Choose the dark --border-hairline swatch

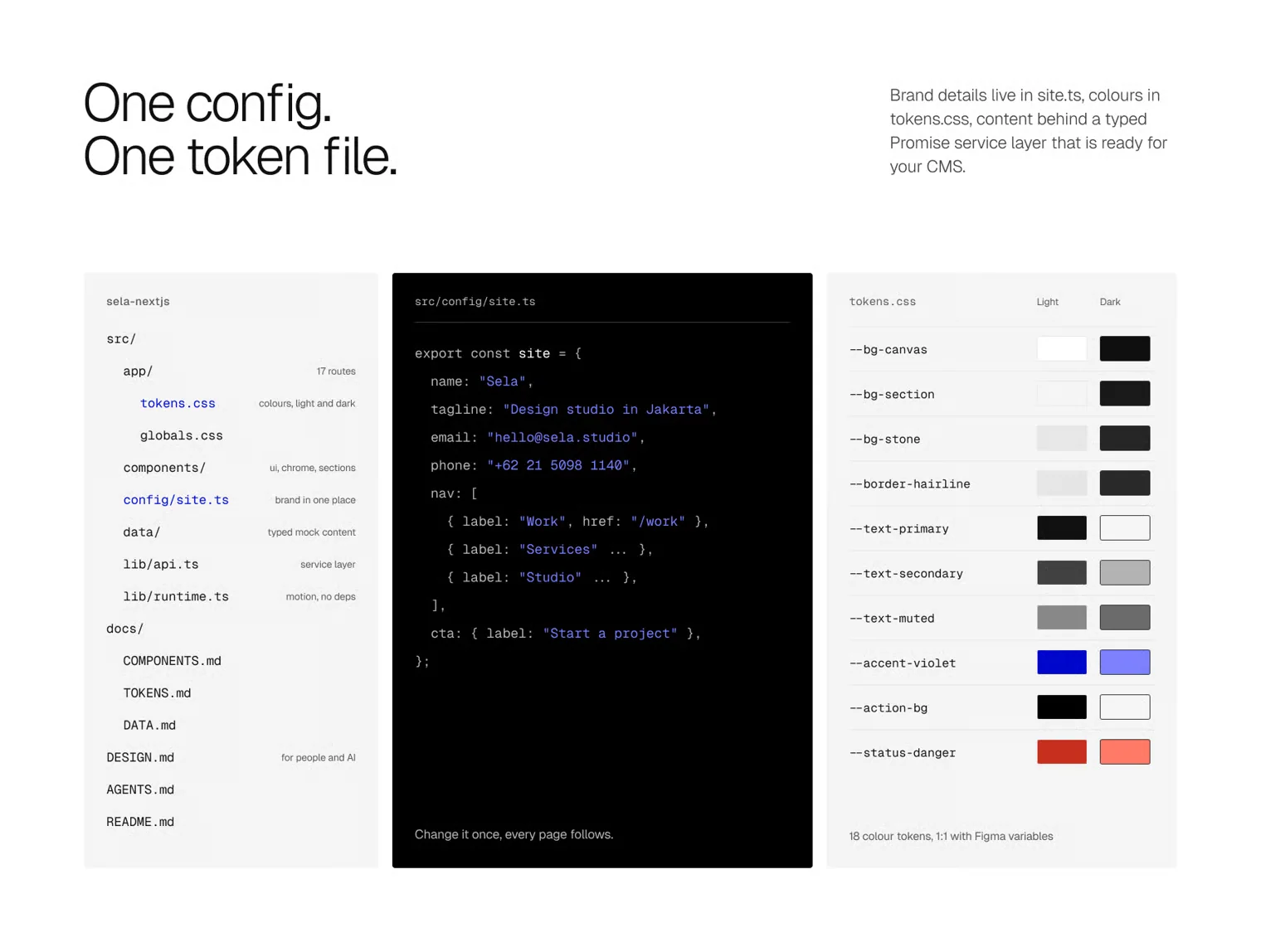1125,483
